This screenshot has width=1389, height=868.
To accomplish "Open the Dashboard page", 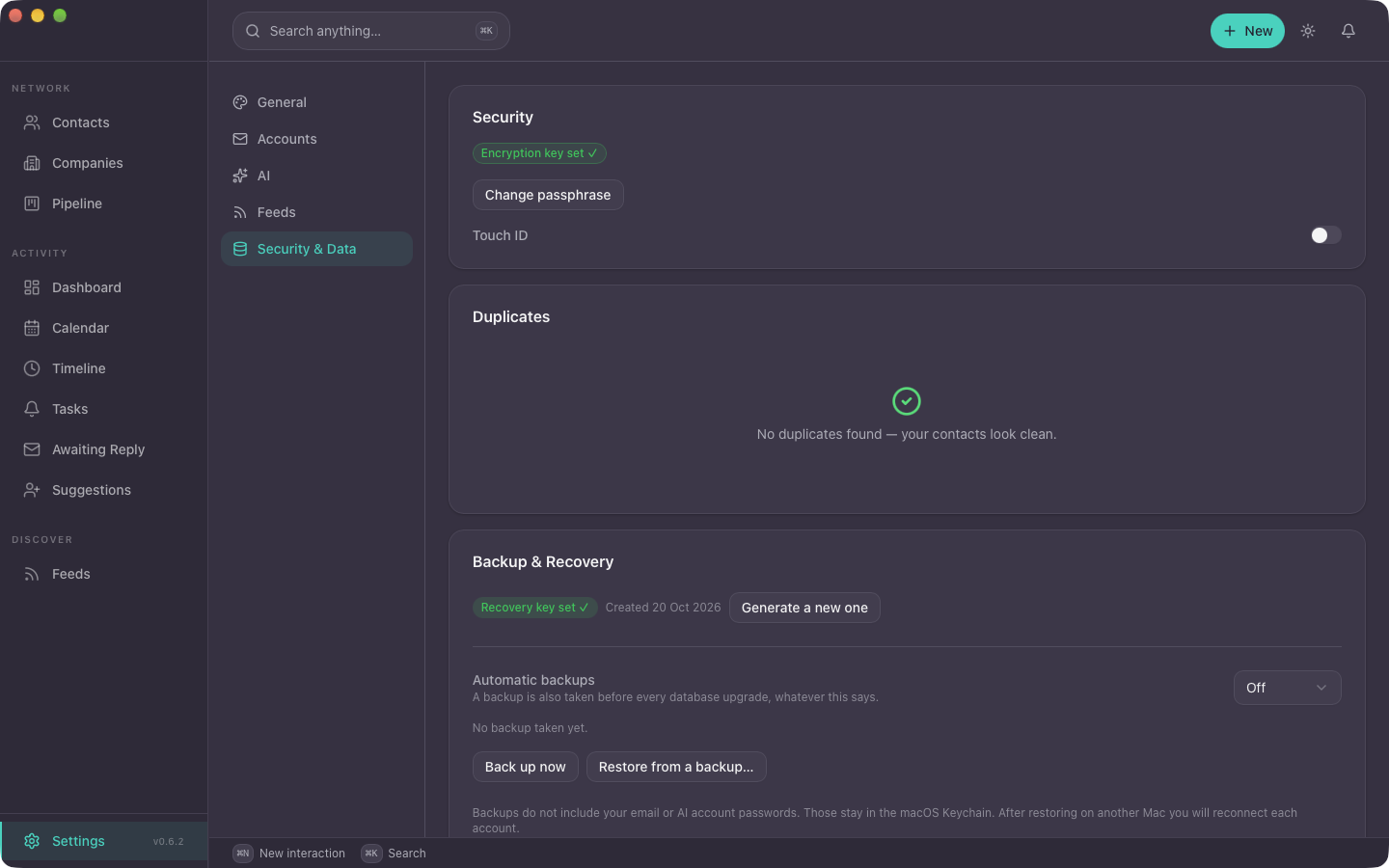I will [x=103, y=287].
